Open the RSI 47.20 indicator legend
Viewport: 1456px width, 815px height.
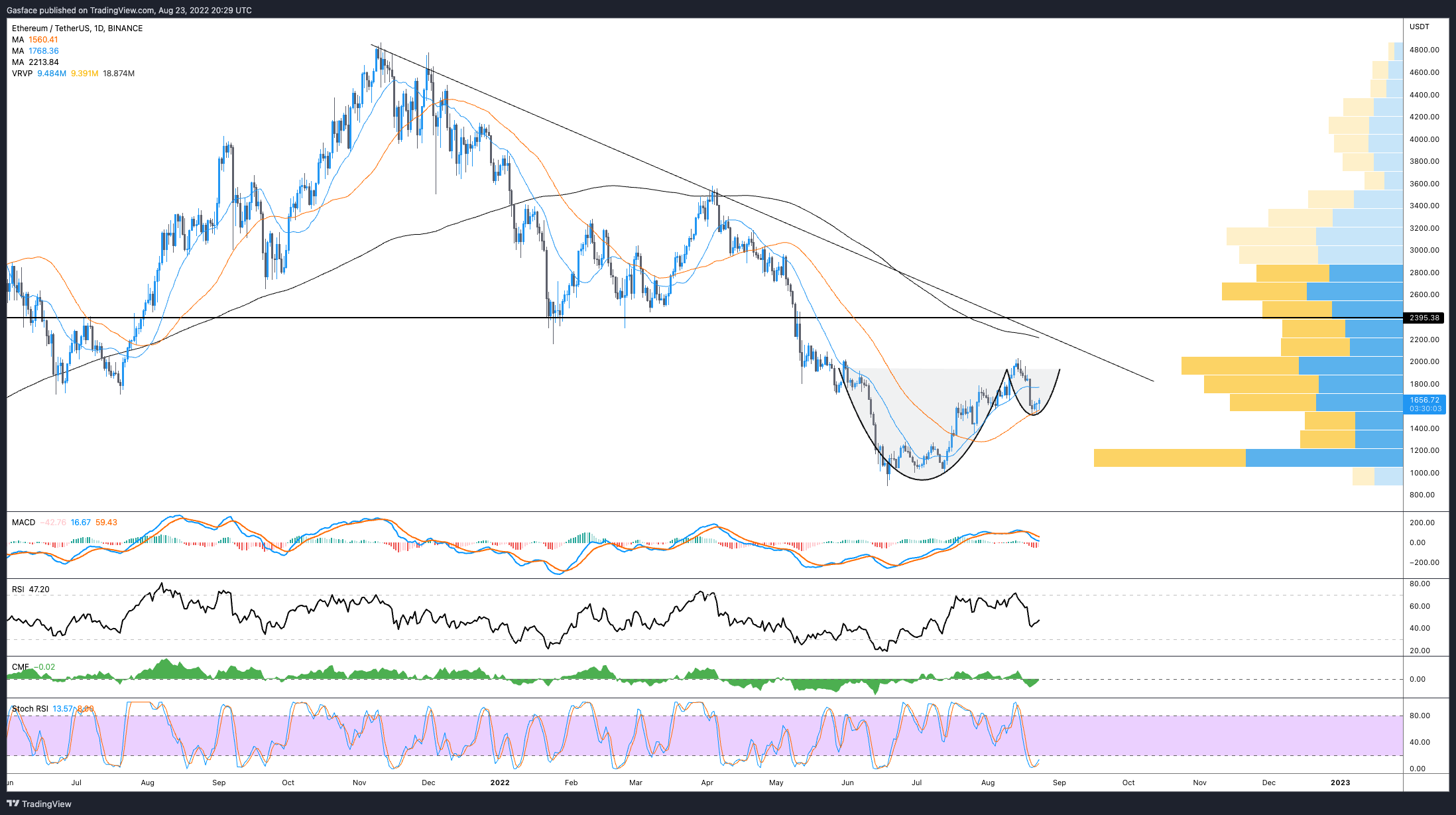click(30, 590)
